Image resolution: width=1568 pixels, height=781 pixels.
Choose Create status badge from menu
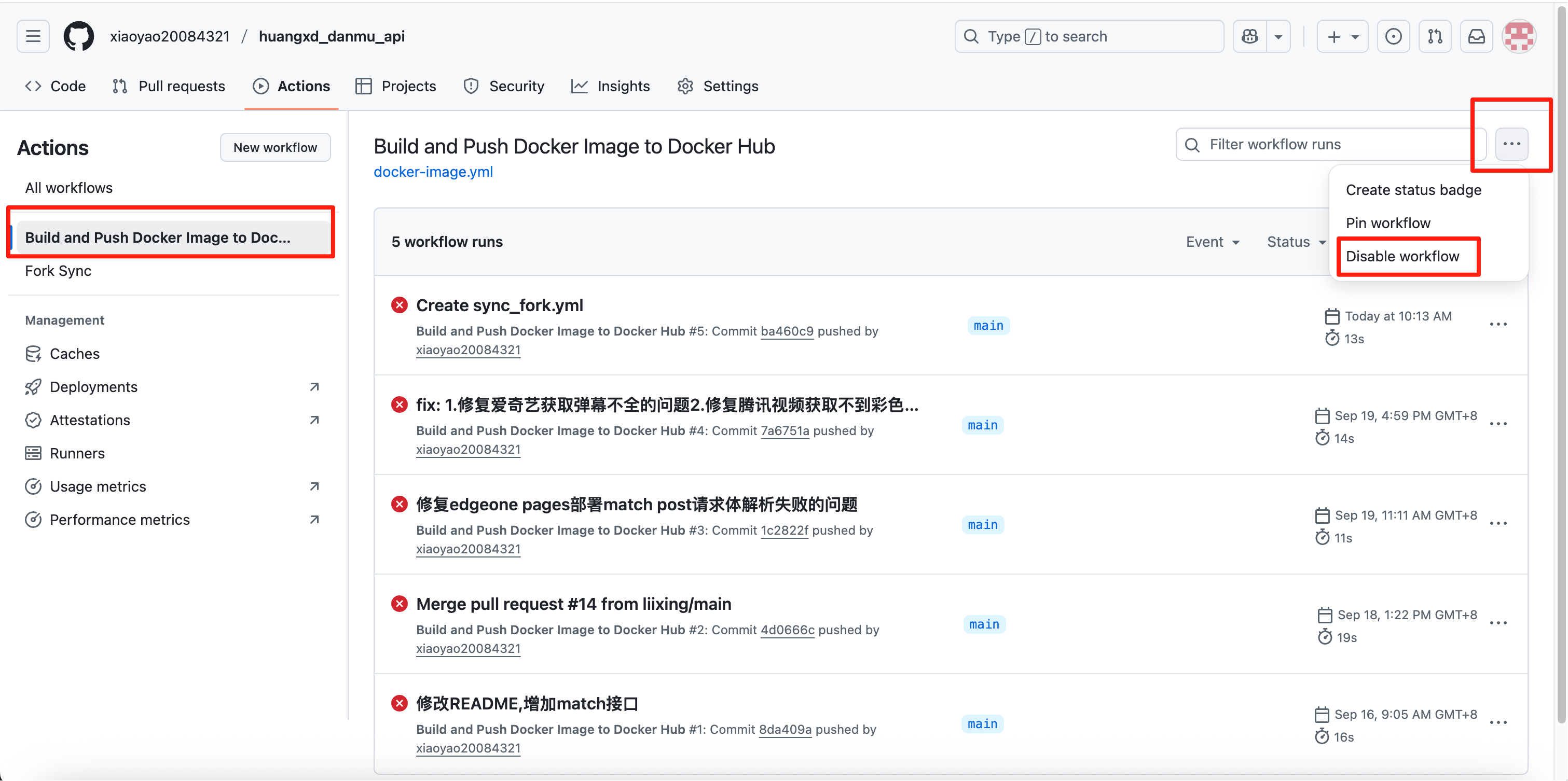click(x=1413, y=190)
